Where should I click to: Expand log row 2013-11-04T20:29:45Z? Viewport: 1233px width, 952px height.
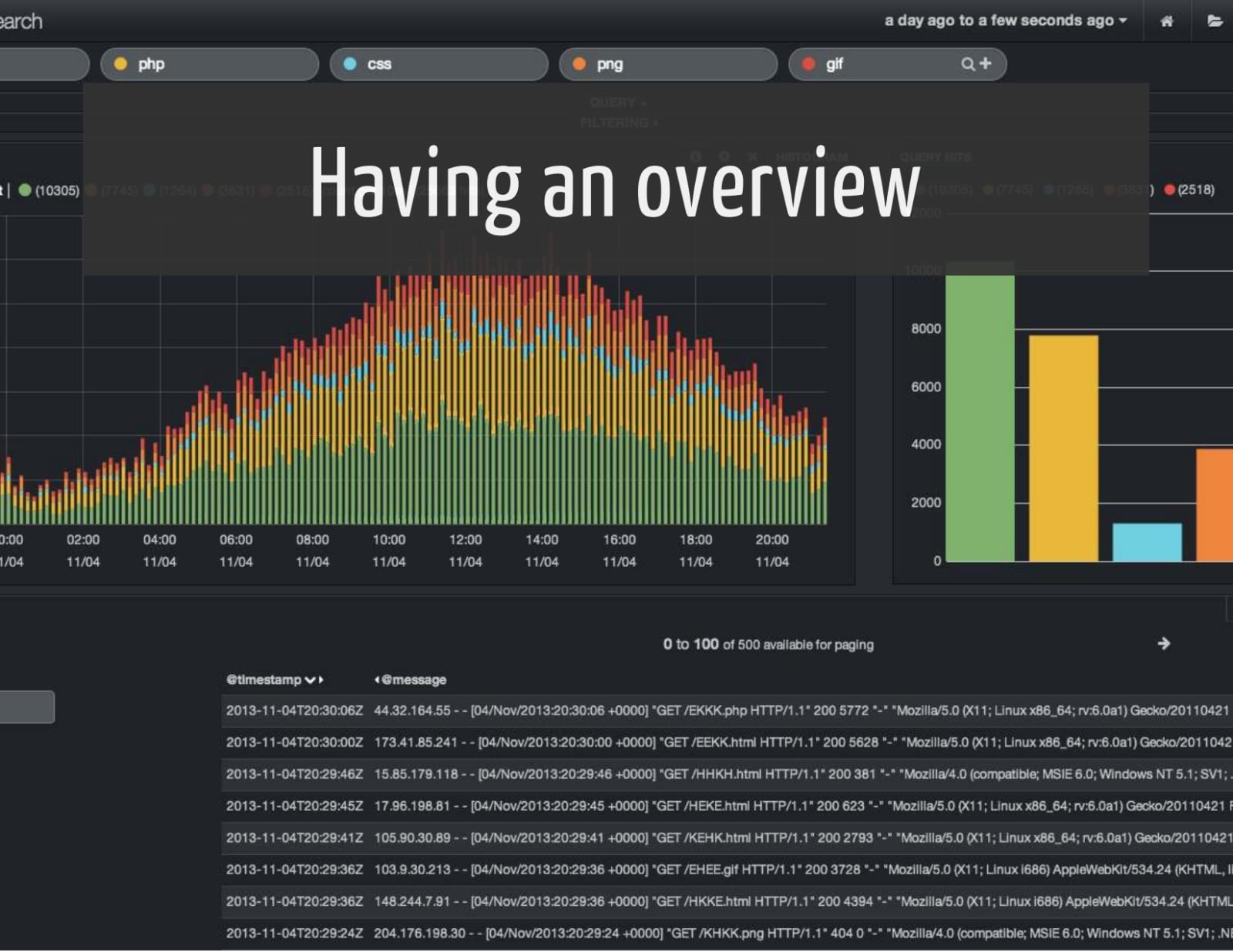pos(727,806)
